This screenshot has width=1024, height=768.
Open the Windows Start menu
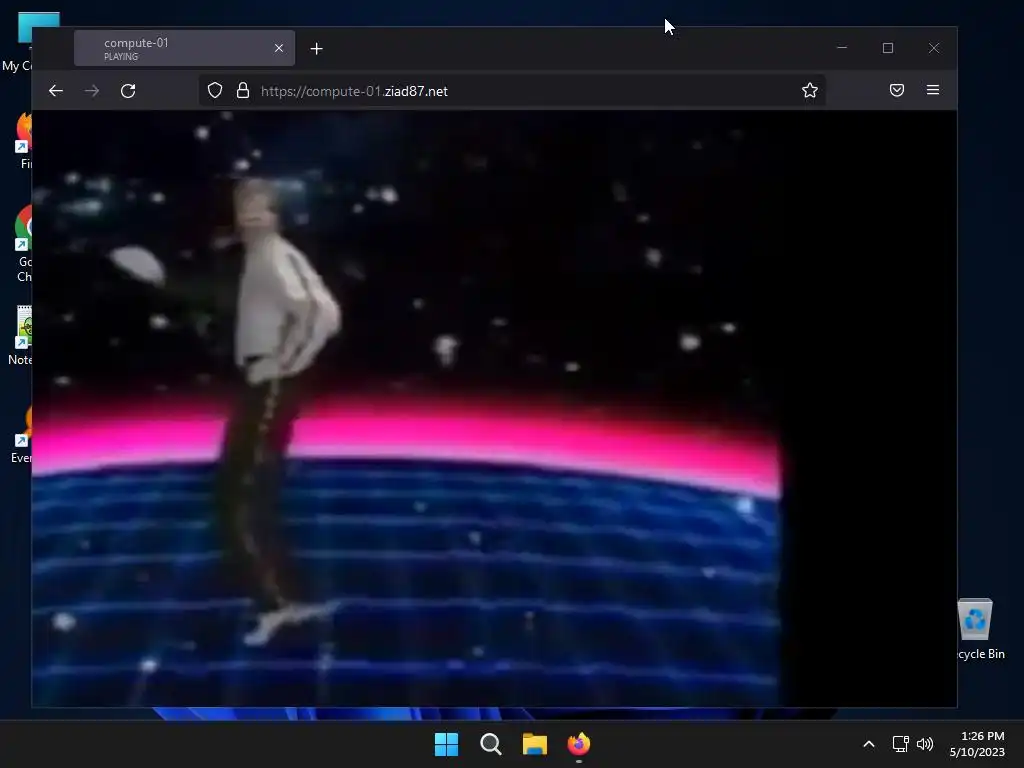tap(447, 744)
